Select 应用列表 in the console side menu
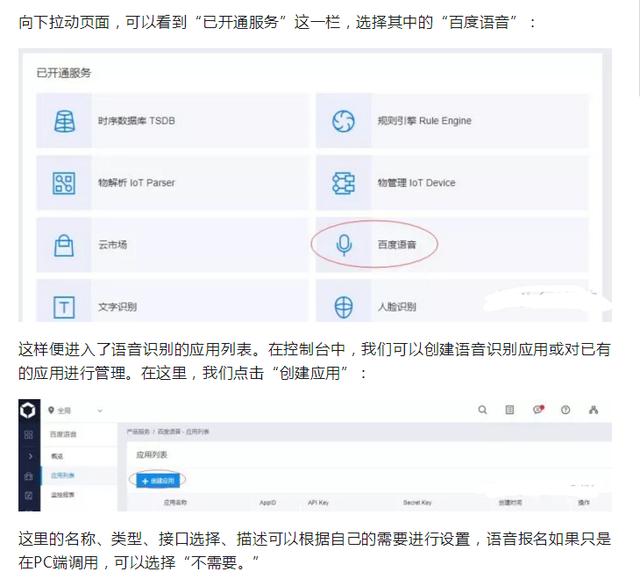 62,475
